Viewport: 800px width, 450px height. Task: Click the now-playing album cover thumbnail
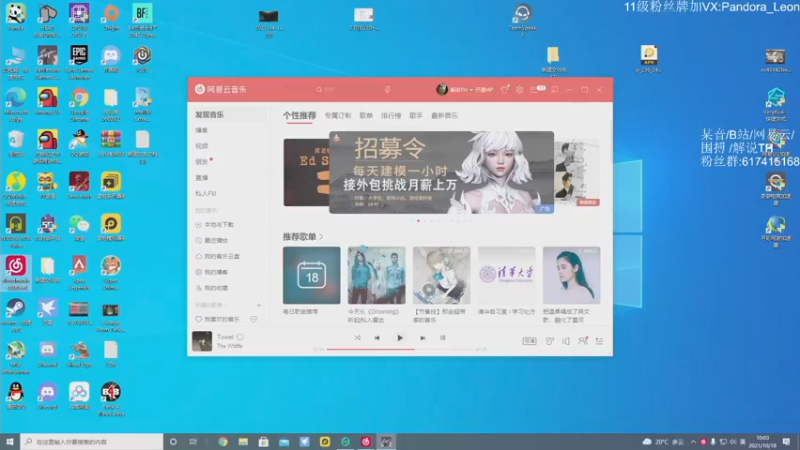point(202,341)
